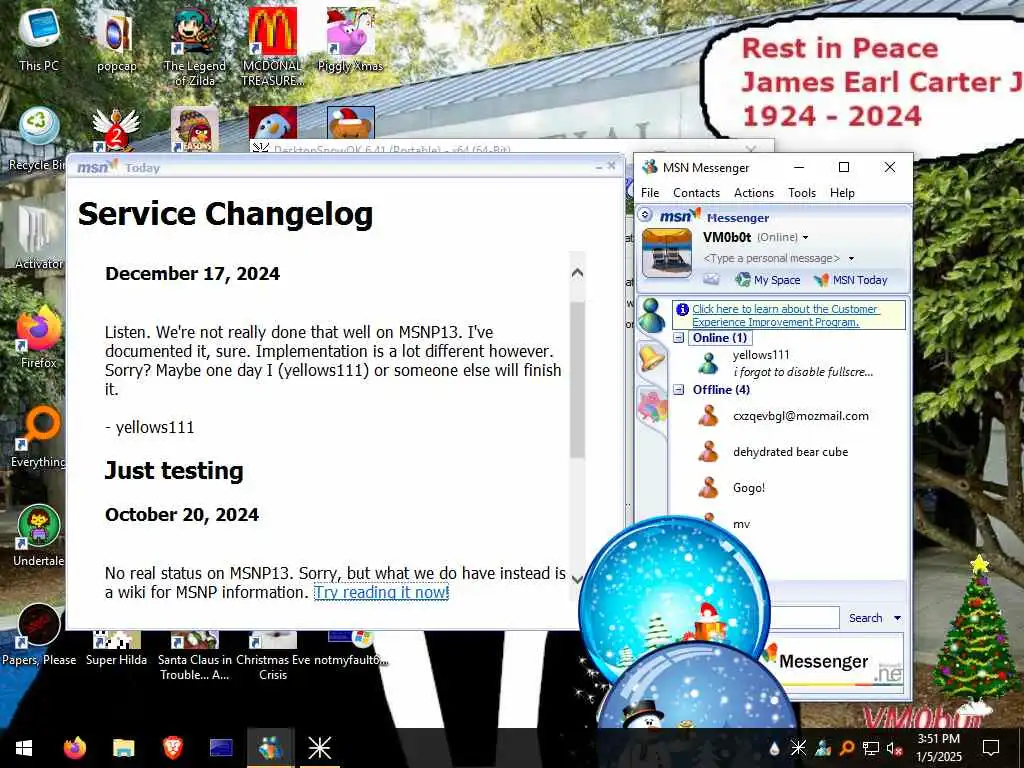
Task: Open the Recycle Bin
Action: click(38, 138)
